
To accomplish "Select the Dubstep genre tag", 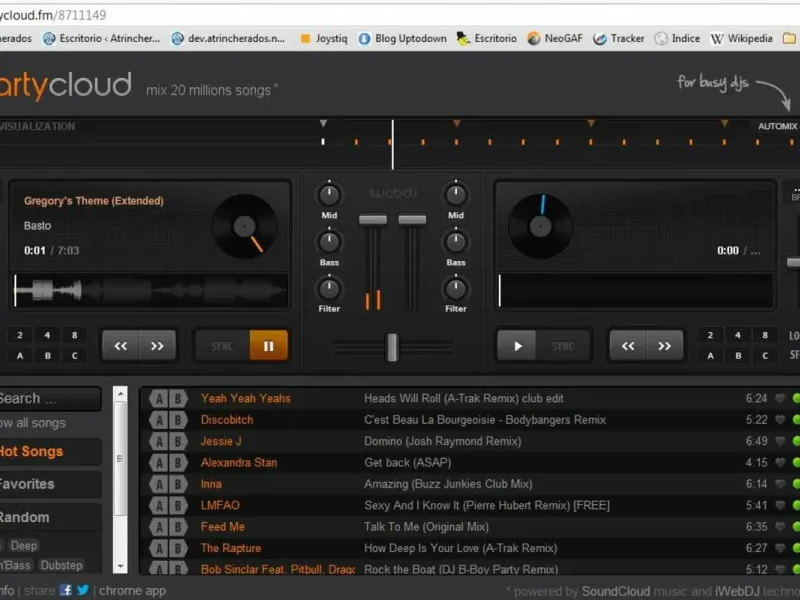I will 61,565.
